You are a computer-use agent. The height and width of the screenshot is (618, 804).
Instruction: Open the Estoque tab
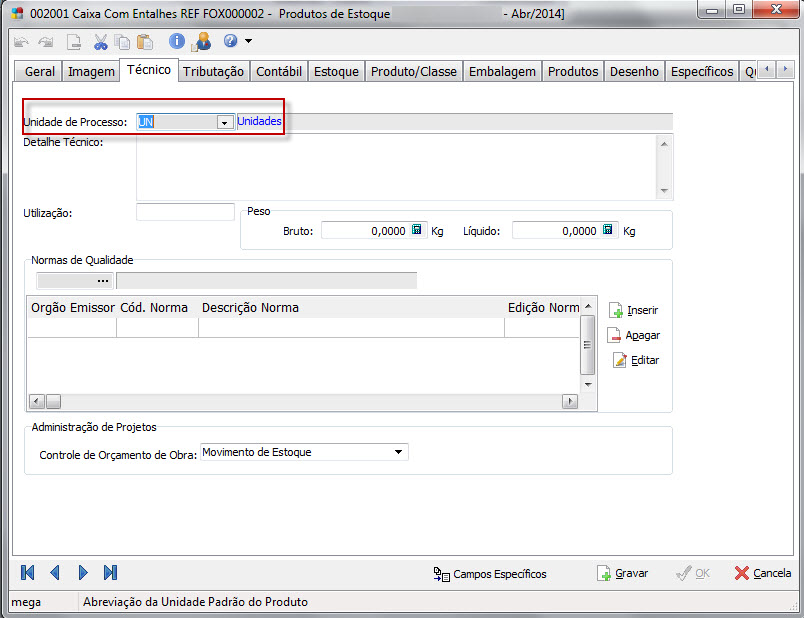click(336, 71)
